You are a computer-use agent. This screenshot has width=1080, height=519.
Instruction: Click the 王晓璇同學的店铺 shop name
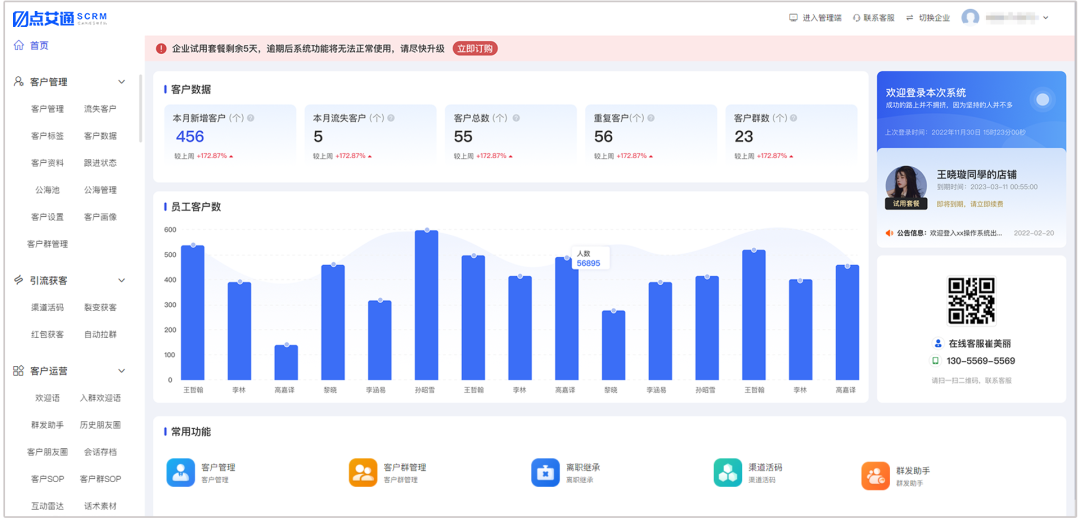pyautogui.click(x=977, y=174)
